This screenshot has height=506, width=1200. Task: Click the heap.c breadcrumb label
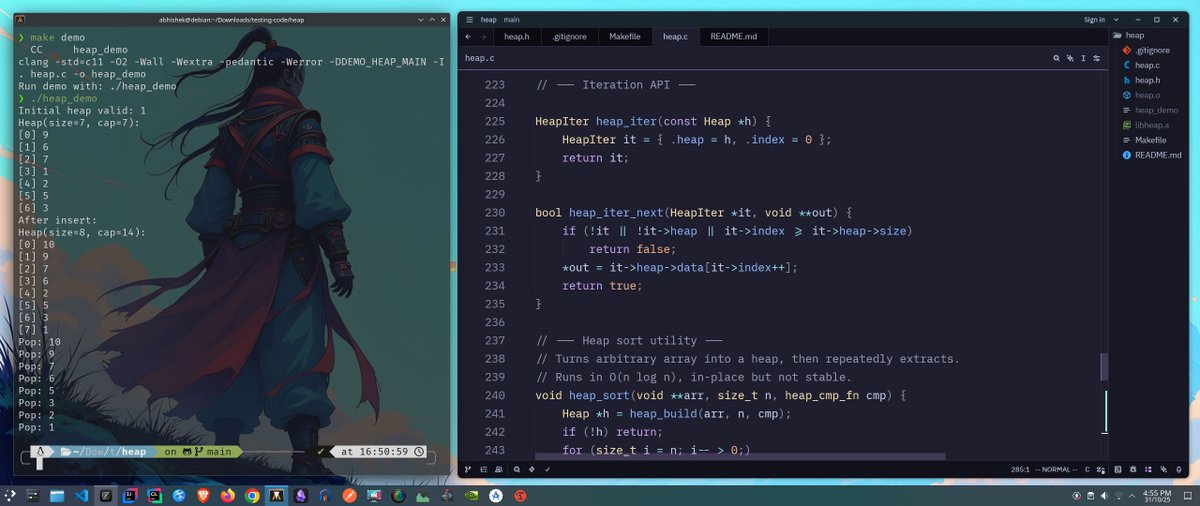coord(479,58)
